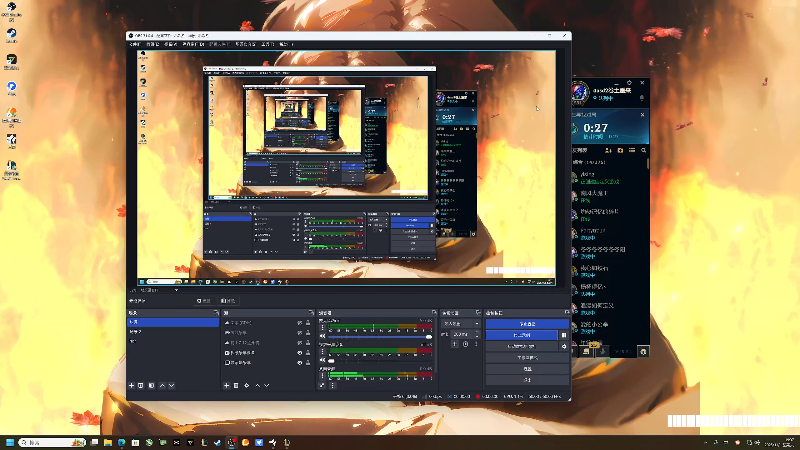Click the volume slider of second mixer channel
This screenshot has height=450, width=800.
tap(380, 361)
